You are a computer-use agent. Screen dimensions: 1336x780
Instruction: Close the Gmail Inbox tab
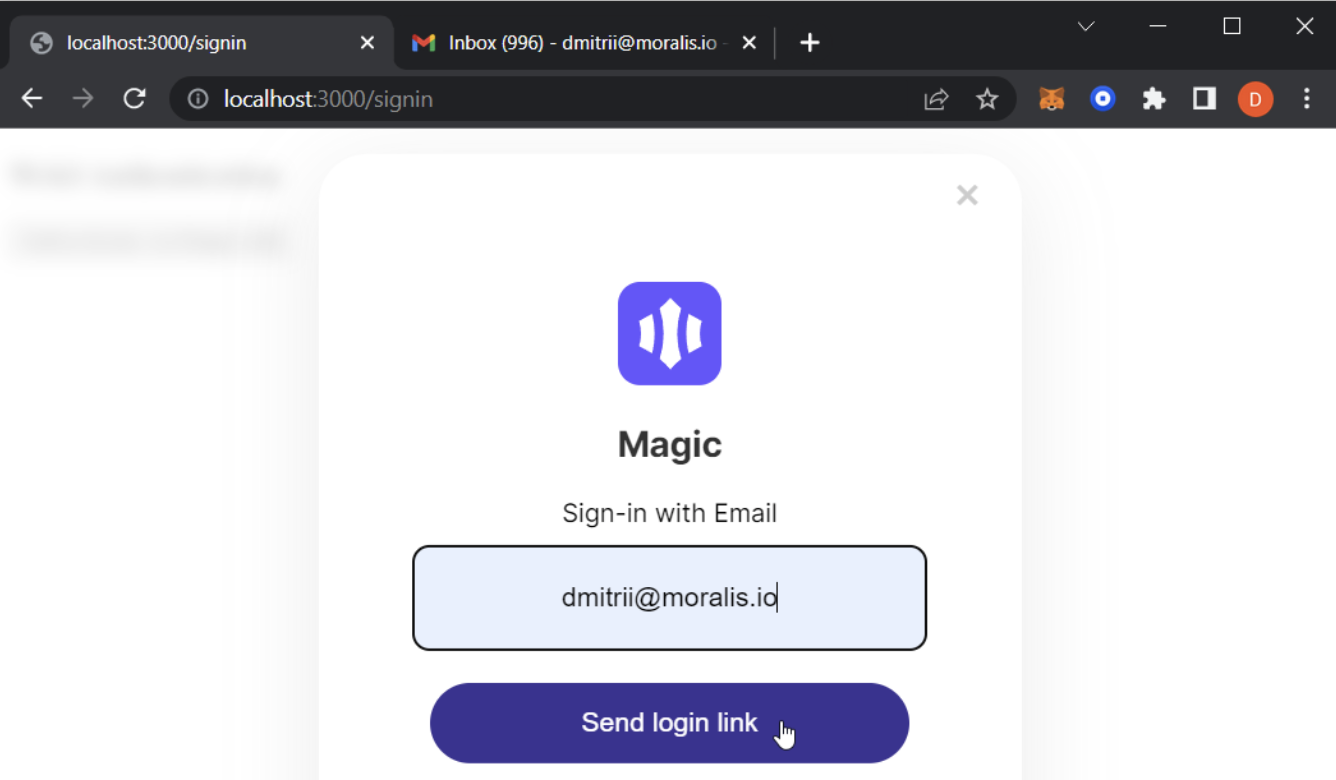(x=749, y=43)
